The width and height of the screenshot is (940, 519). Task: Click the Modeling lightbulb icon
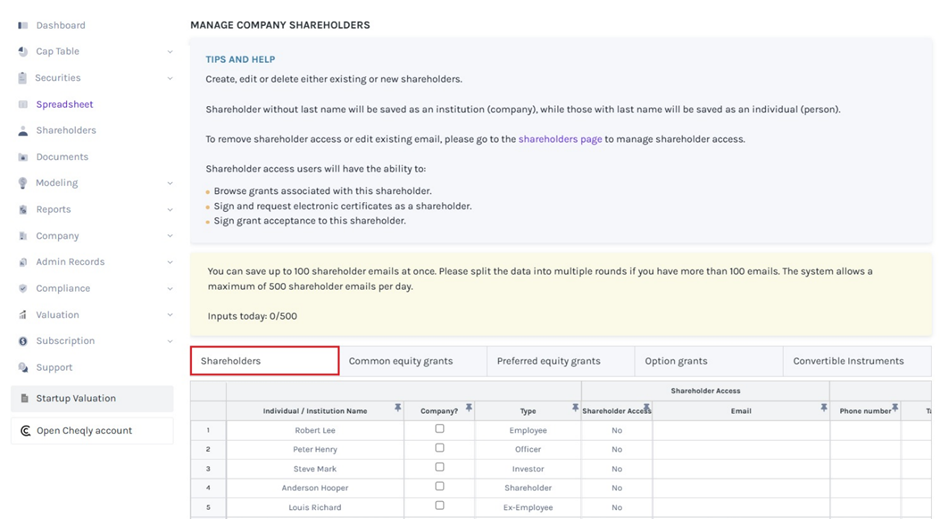click(x=23, y=183)
